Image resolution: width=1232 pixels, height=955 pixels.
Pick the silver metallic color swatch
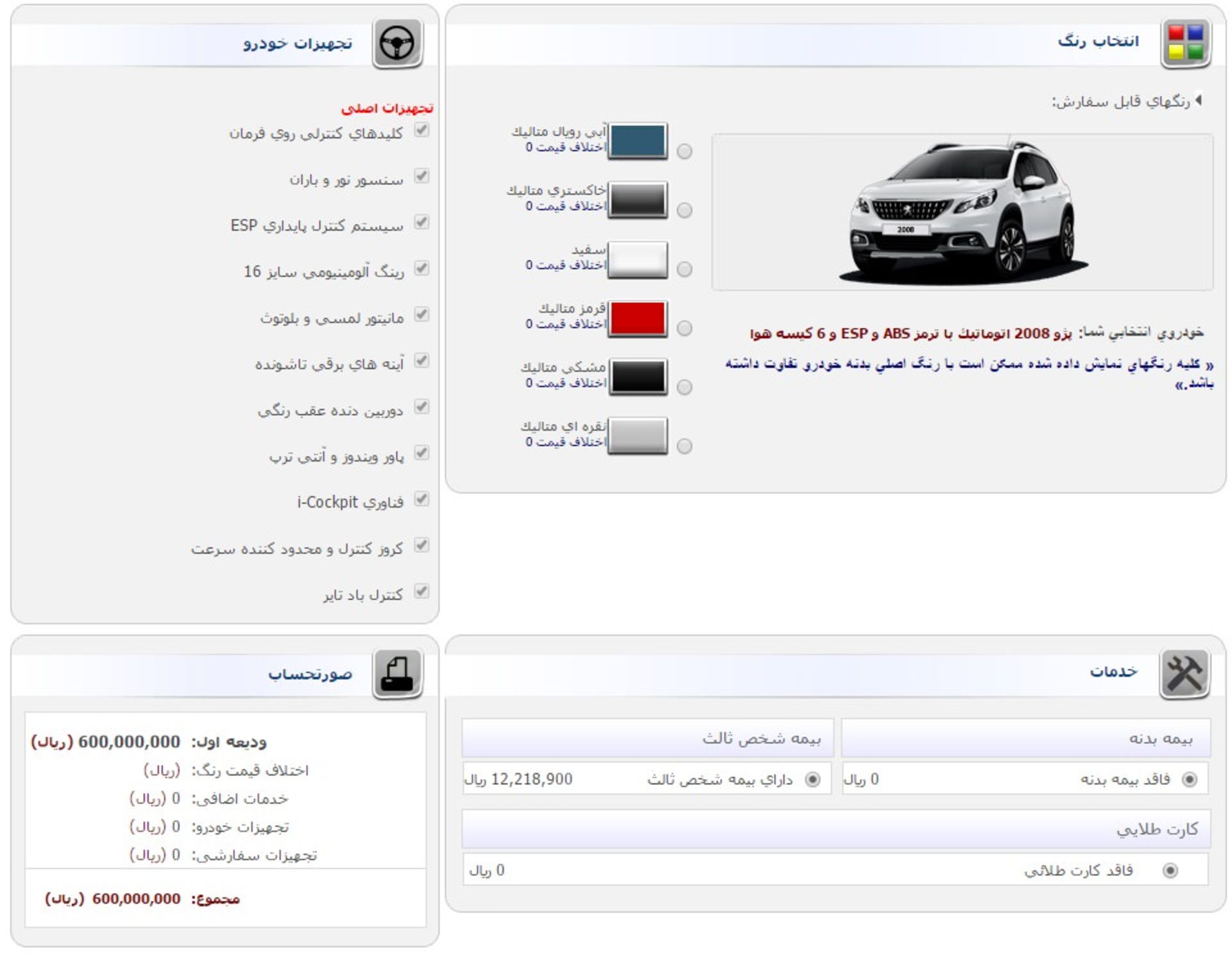tap(637, 436)
